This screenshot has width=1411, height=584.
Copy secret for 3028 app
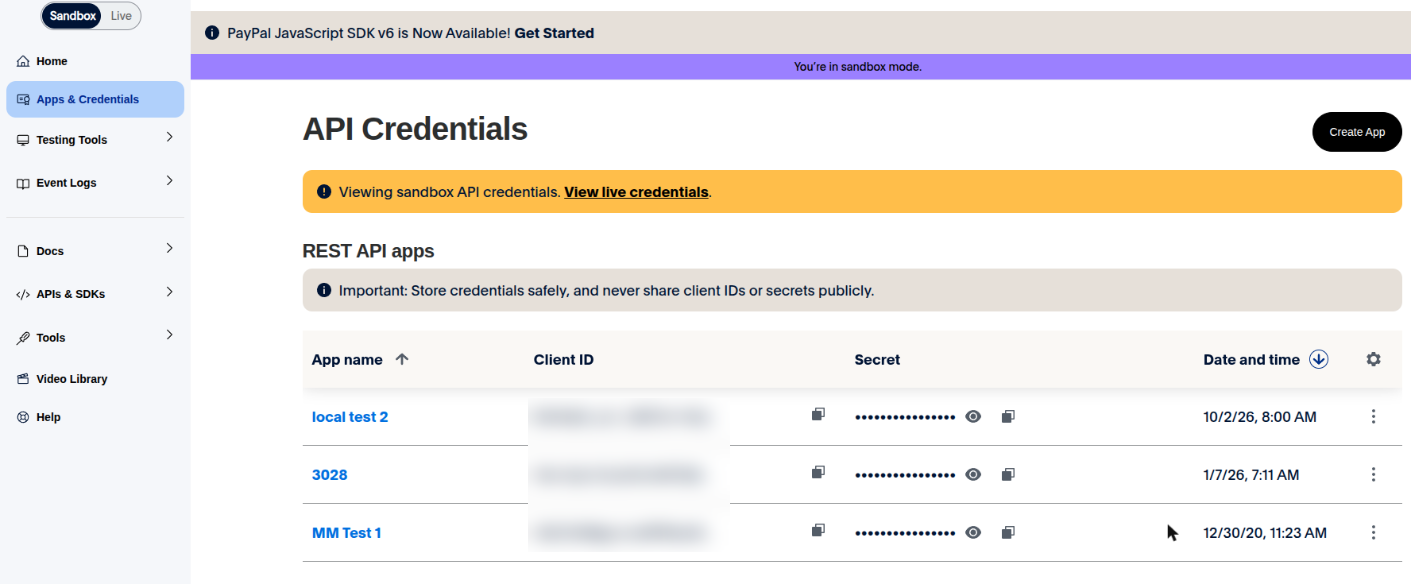coord(1008,474)
